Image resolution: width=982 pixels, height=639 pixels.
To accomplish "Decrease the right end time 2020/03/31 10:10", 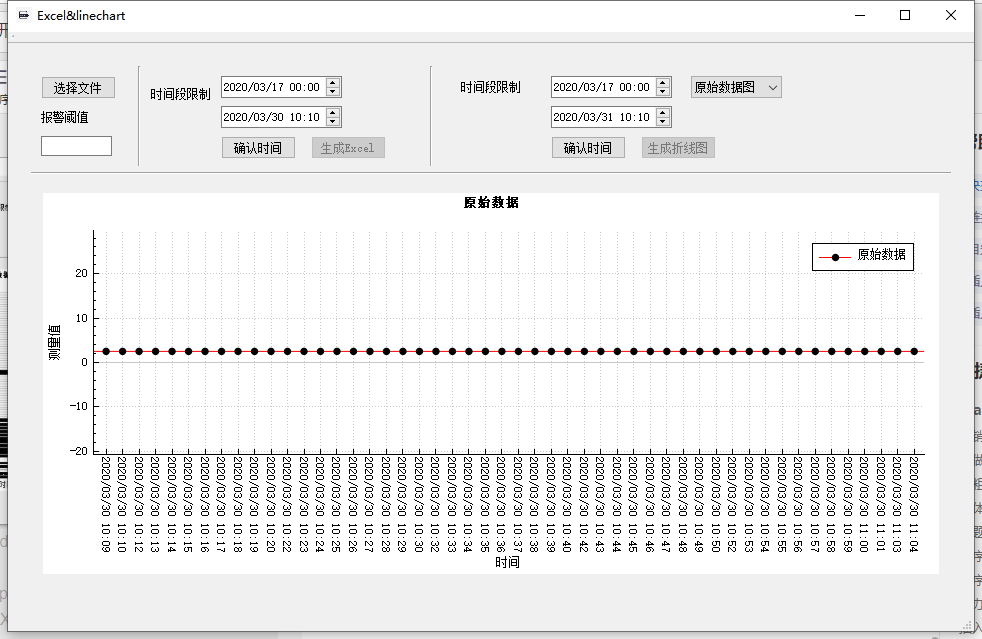I will [x=663, y=122].
